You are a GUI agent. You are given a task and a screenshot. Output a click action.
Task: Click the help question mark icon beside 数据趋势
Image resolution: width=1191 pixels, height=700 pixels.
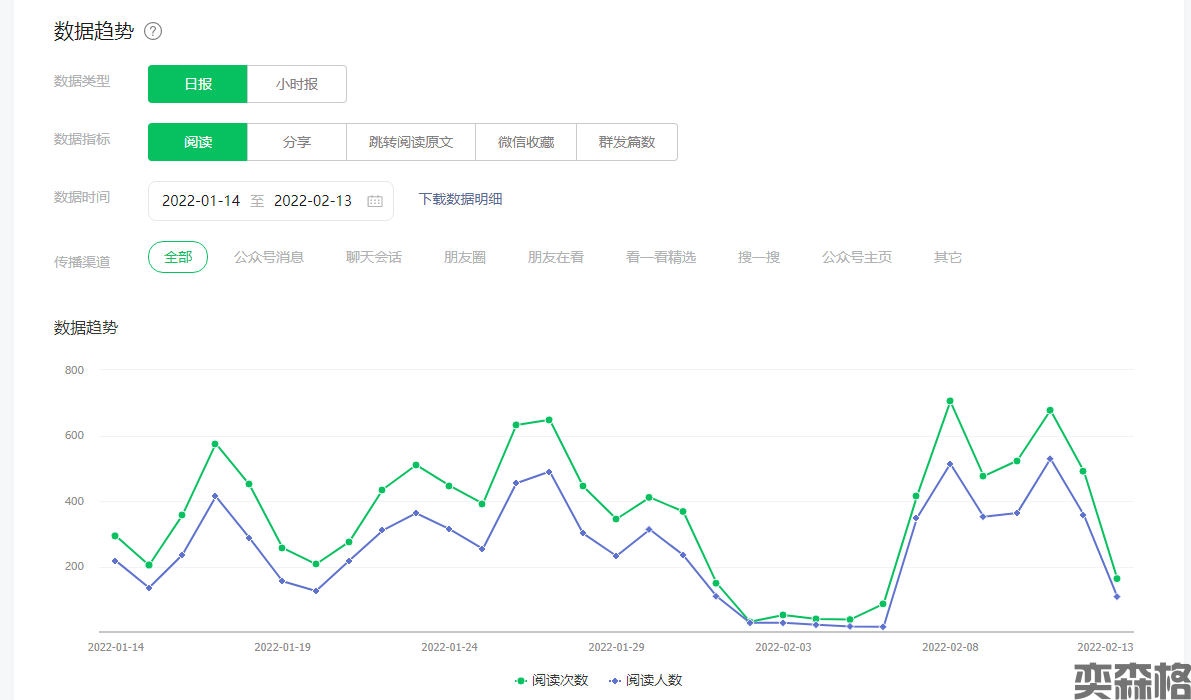(x=153, y=31)
